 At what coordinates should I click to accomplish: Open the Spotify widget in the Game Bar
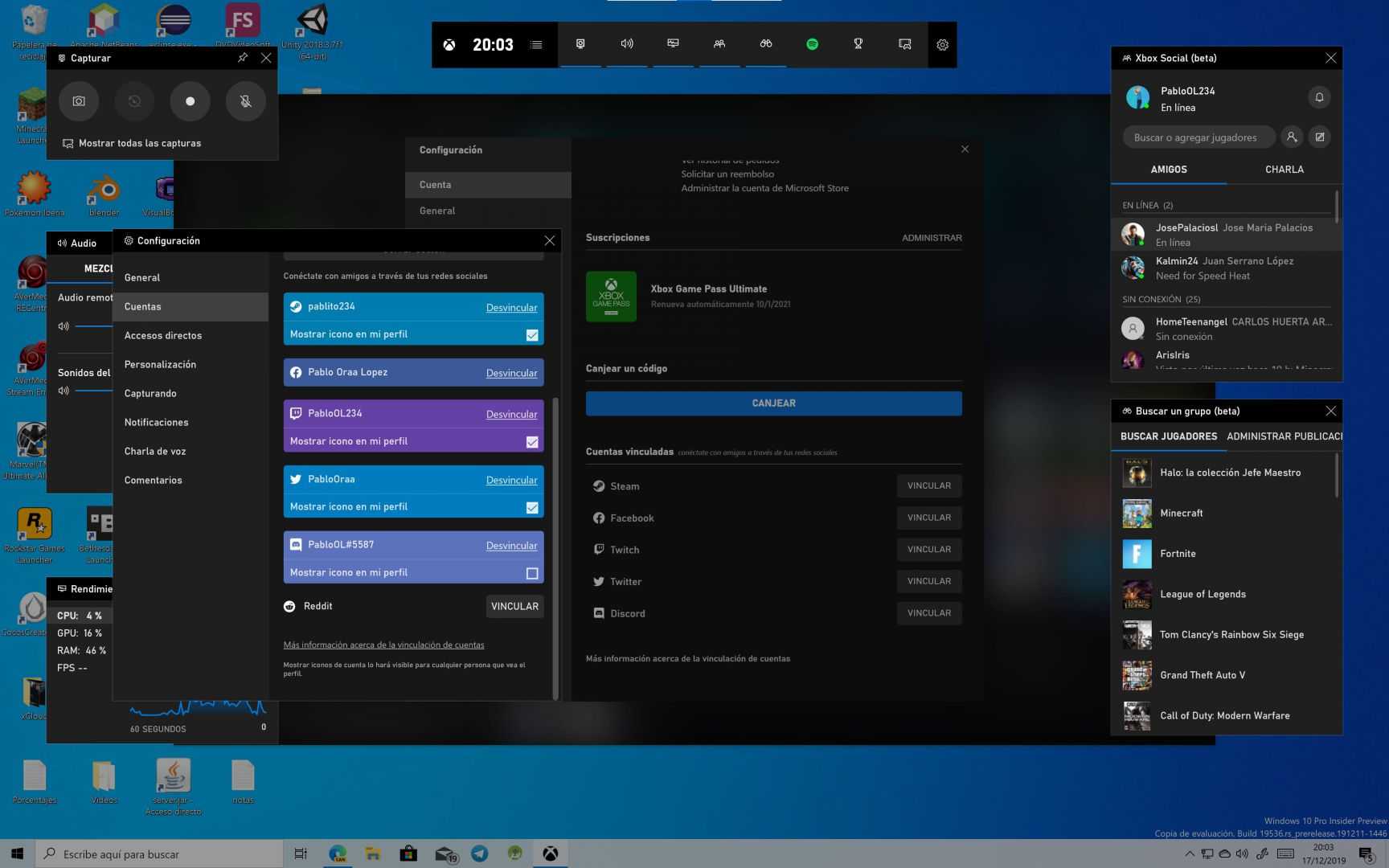point(812,45)
